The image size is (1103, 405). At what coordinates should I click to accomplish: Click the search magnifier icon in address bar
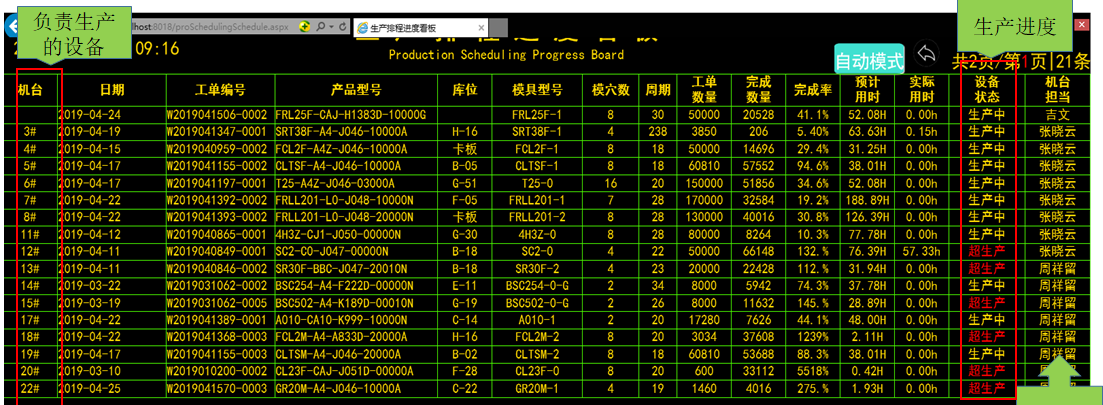pos(319,27)
